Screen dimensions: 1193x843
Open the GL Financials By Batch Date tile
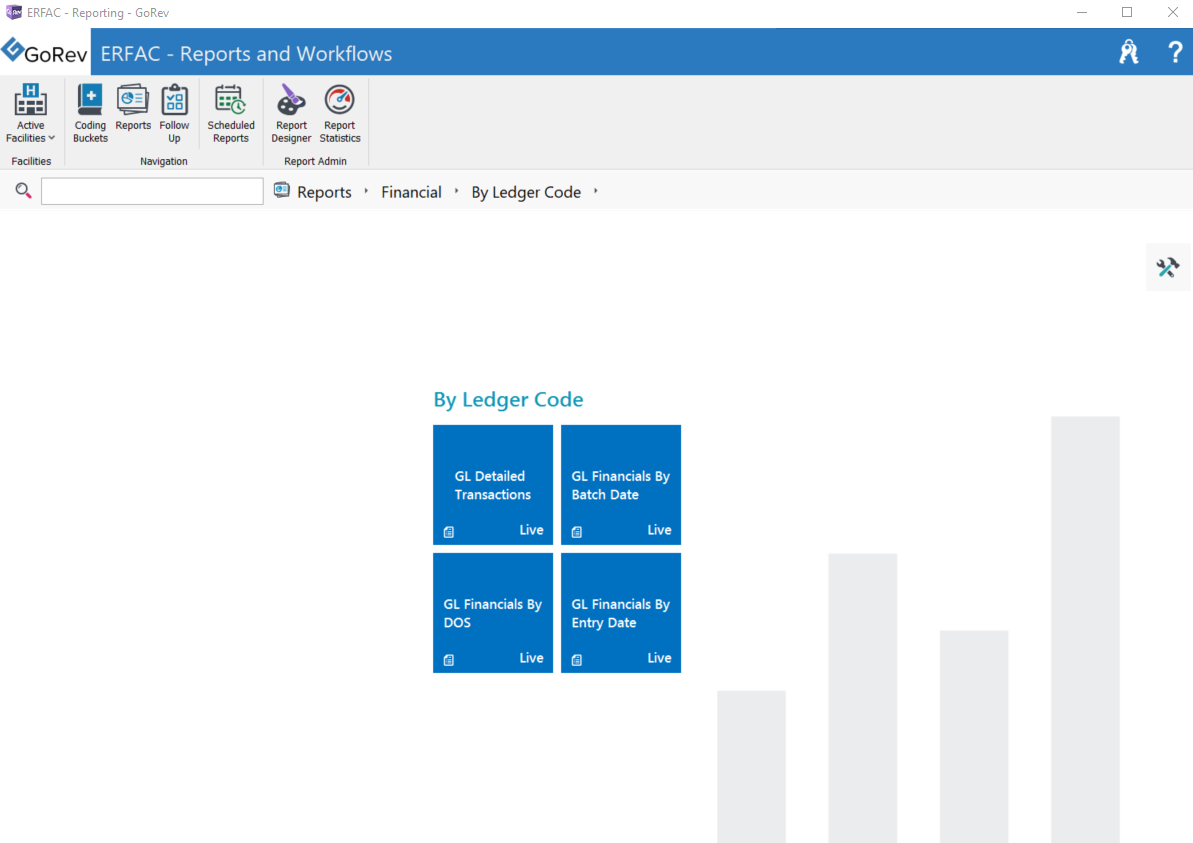point(621,485)
